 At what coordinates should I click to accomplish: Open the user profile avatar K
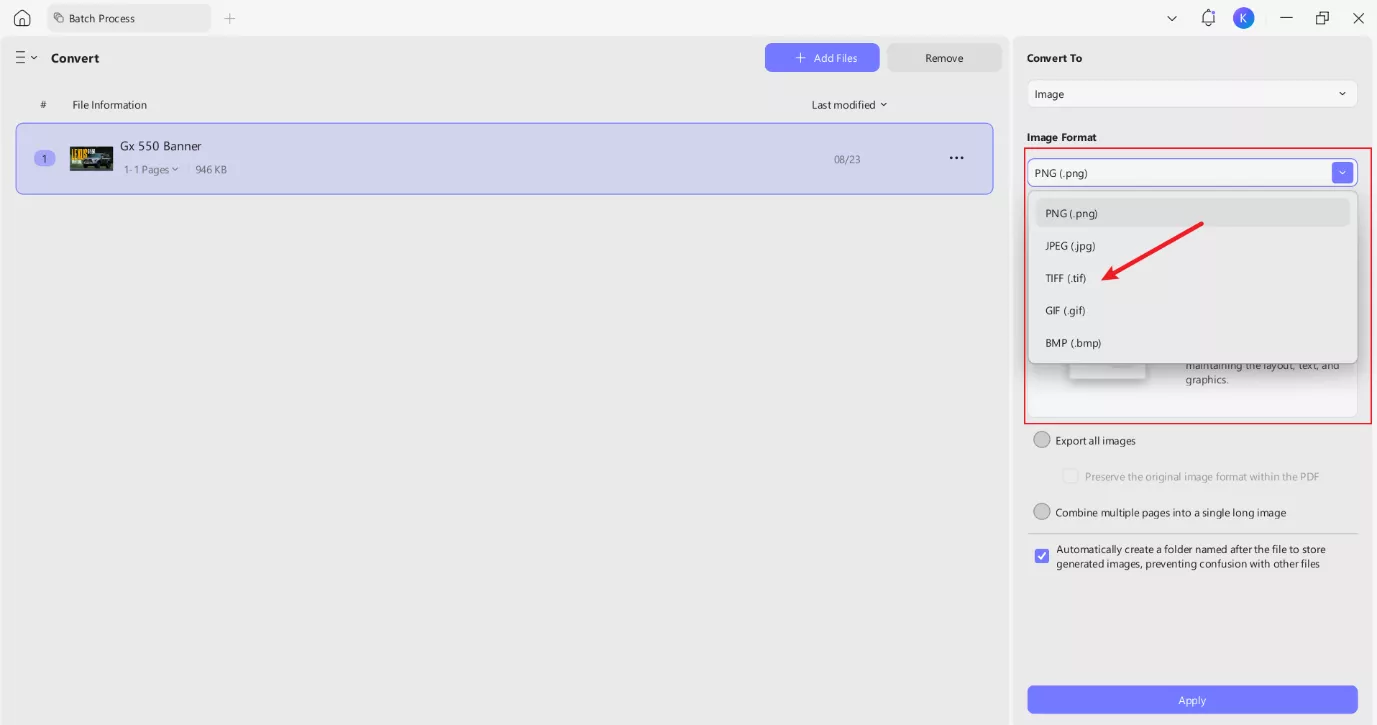1243,18
